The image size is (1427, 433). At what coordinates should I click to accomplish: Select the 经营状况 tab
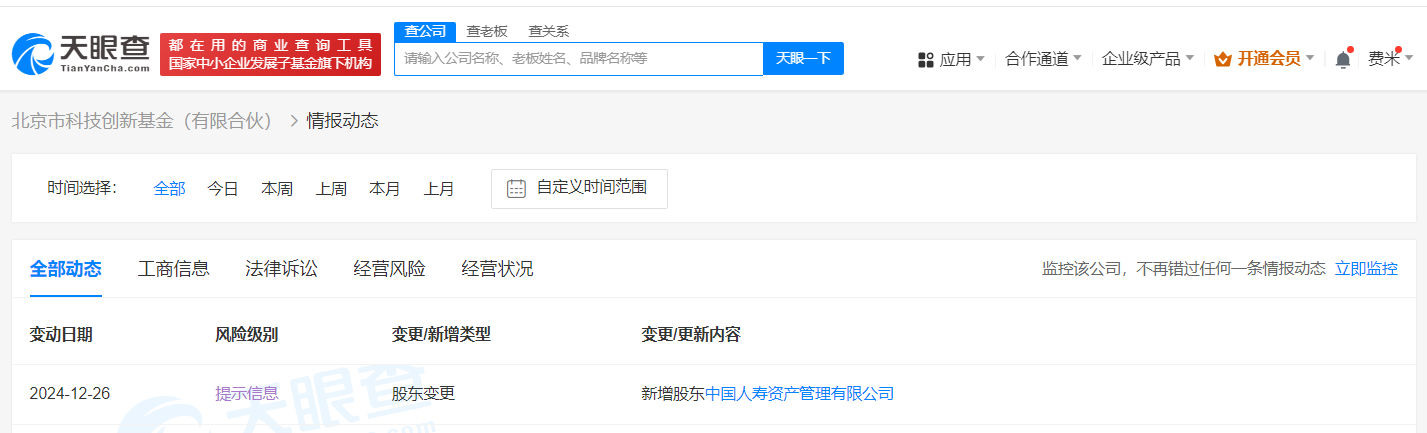click(x=497, y=268)
